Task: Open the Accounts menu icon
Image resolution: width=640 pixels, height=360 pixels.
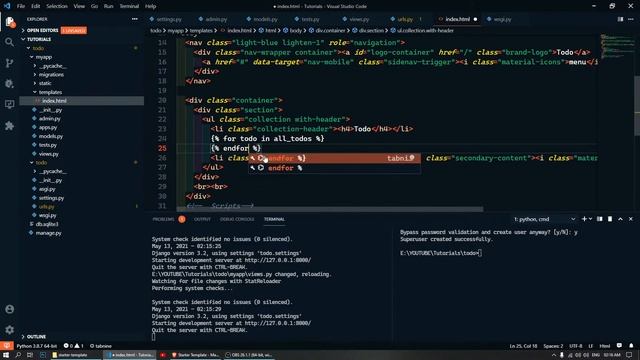Action: tap(9, 309)
